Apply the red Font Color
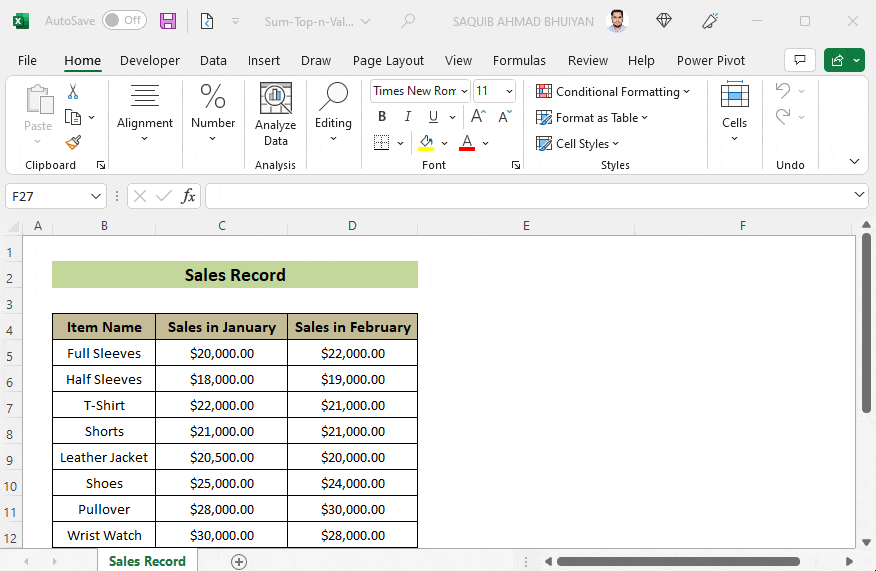Viewport: 876px width, 571px height. tap(467, 142)
